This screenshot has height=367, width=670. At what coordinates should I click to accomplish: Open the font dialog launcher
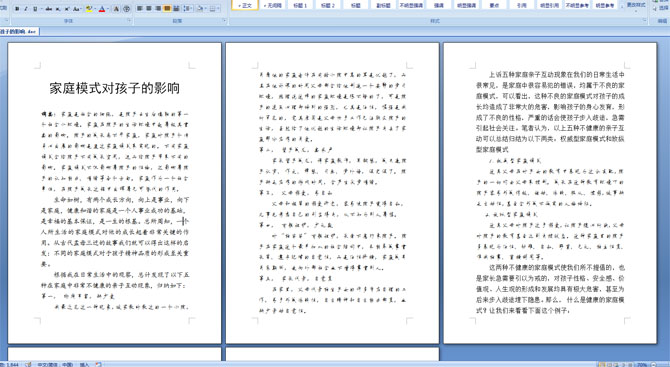tap(129, 20)
